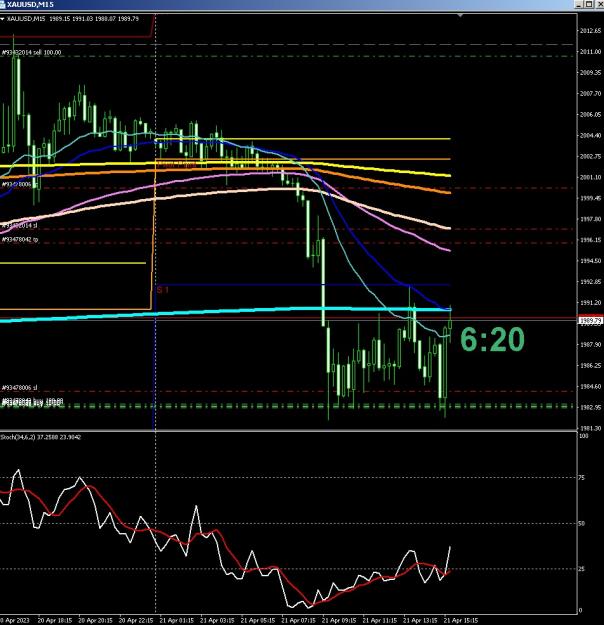Viewport: 604px width, 625px height.
Task: Click '21 Apr 15:15' on the time axis
Action: point(461,621)
